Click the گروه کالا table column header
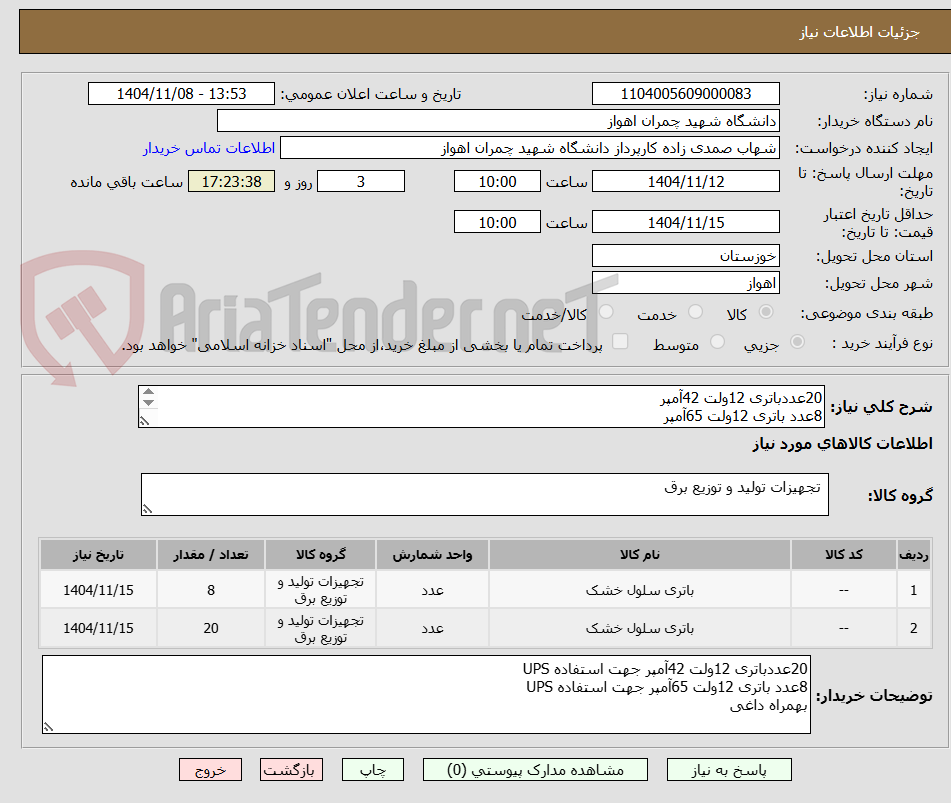Image resolution: width=951 pixels, height=803 pixels. [320, 554]
